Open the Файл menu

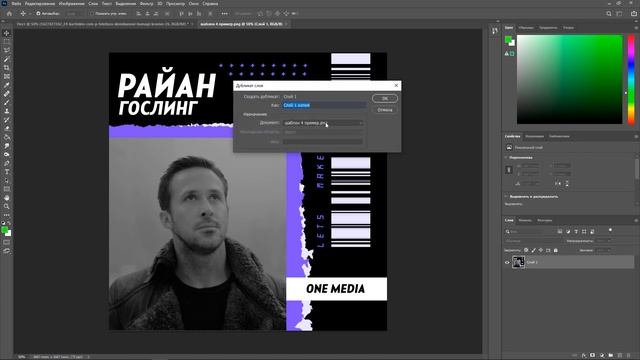tap(16, 4)
